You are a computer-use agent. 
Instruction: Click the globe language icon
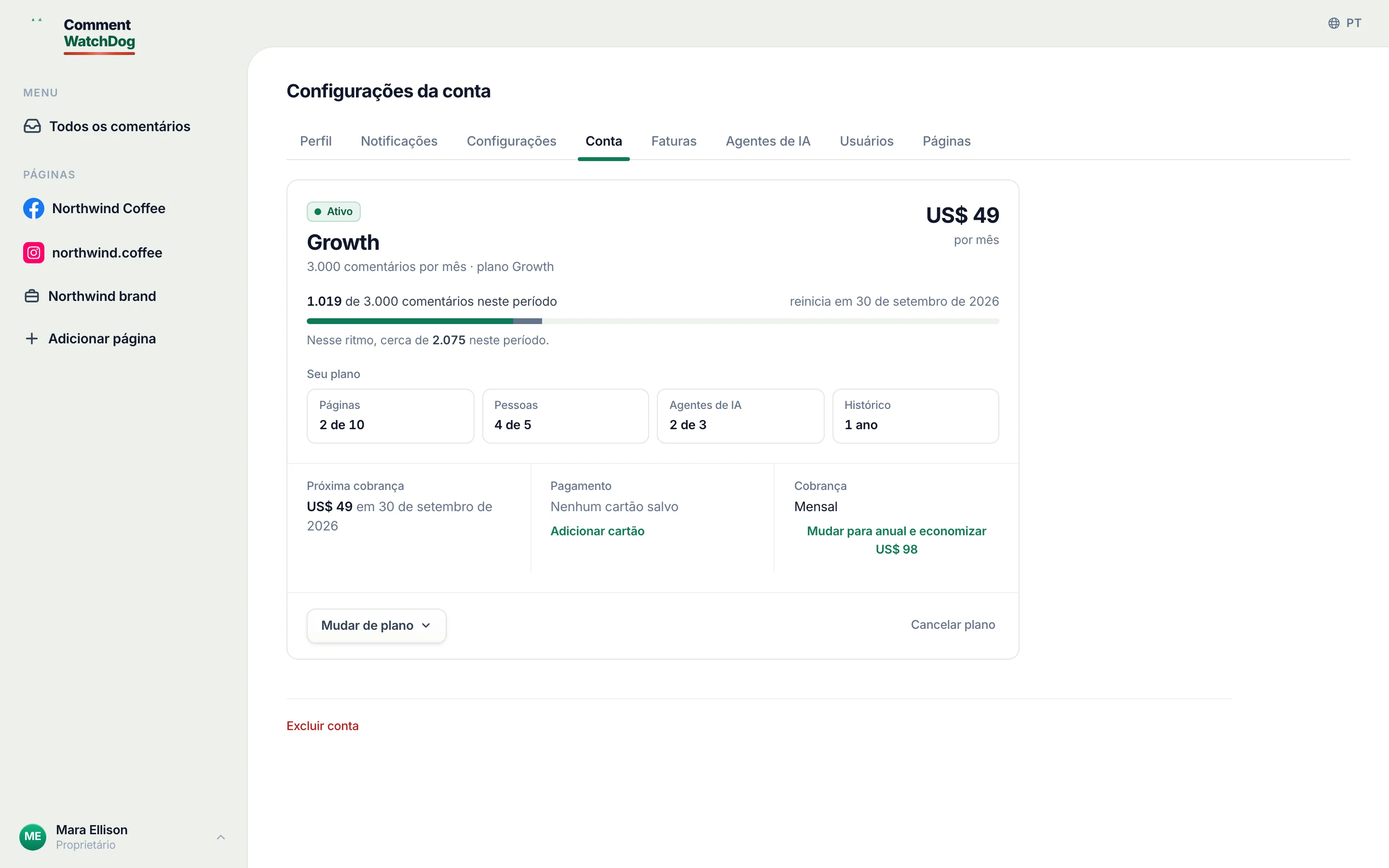pos(1334,23)
